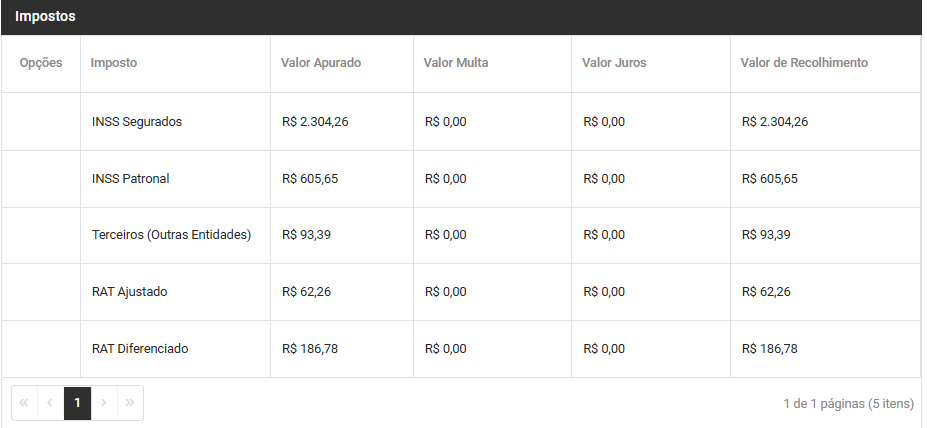Image resolution: width=927 pixels, height=428 pixels.
Task: Go to previous page arrow
Action: click(50, 403)
